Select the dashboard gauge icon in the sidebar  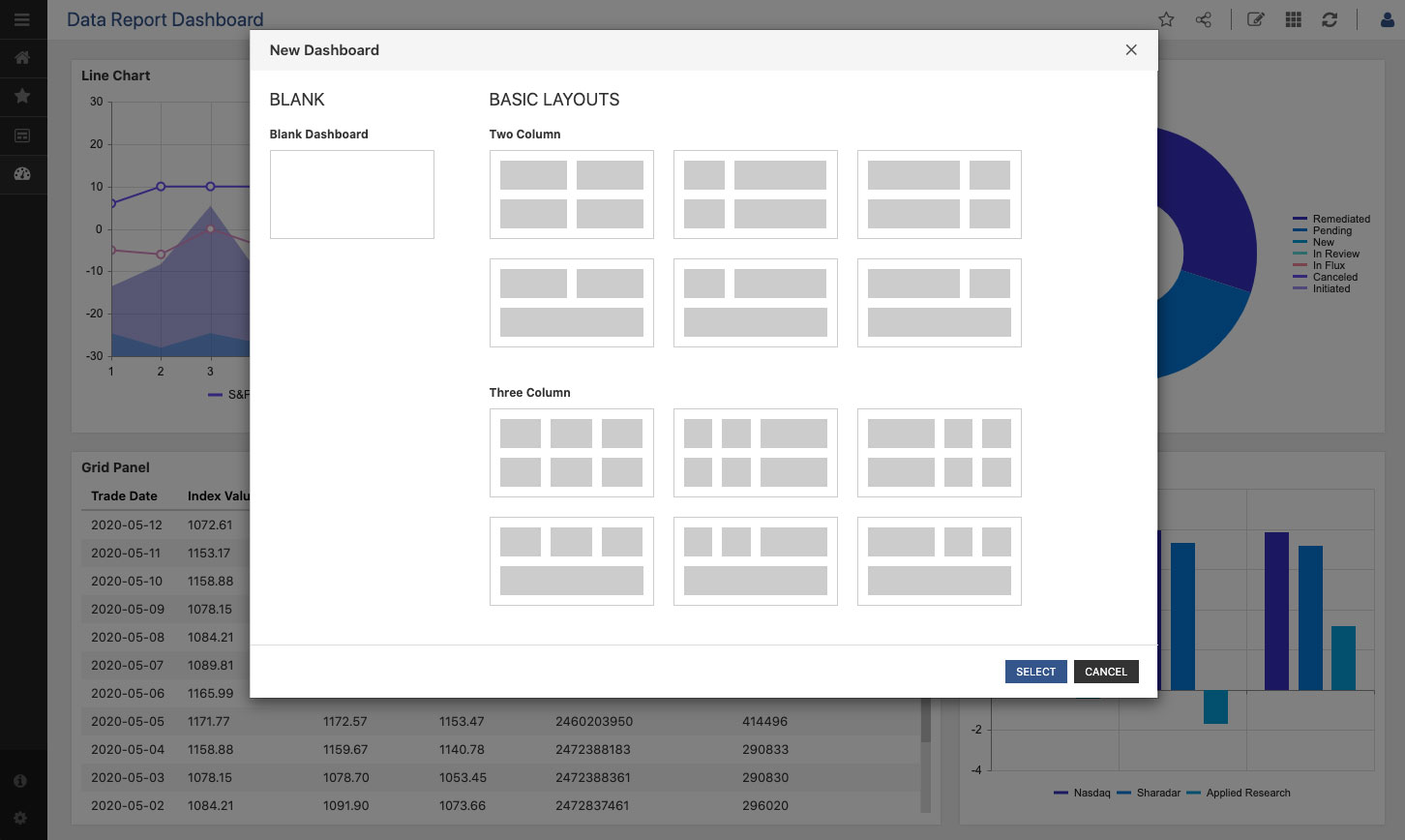23,174
